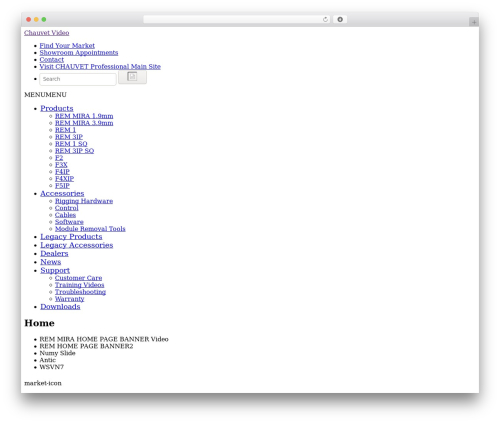Visit CHAUVET Professional Main Site link

click(100, 67)
